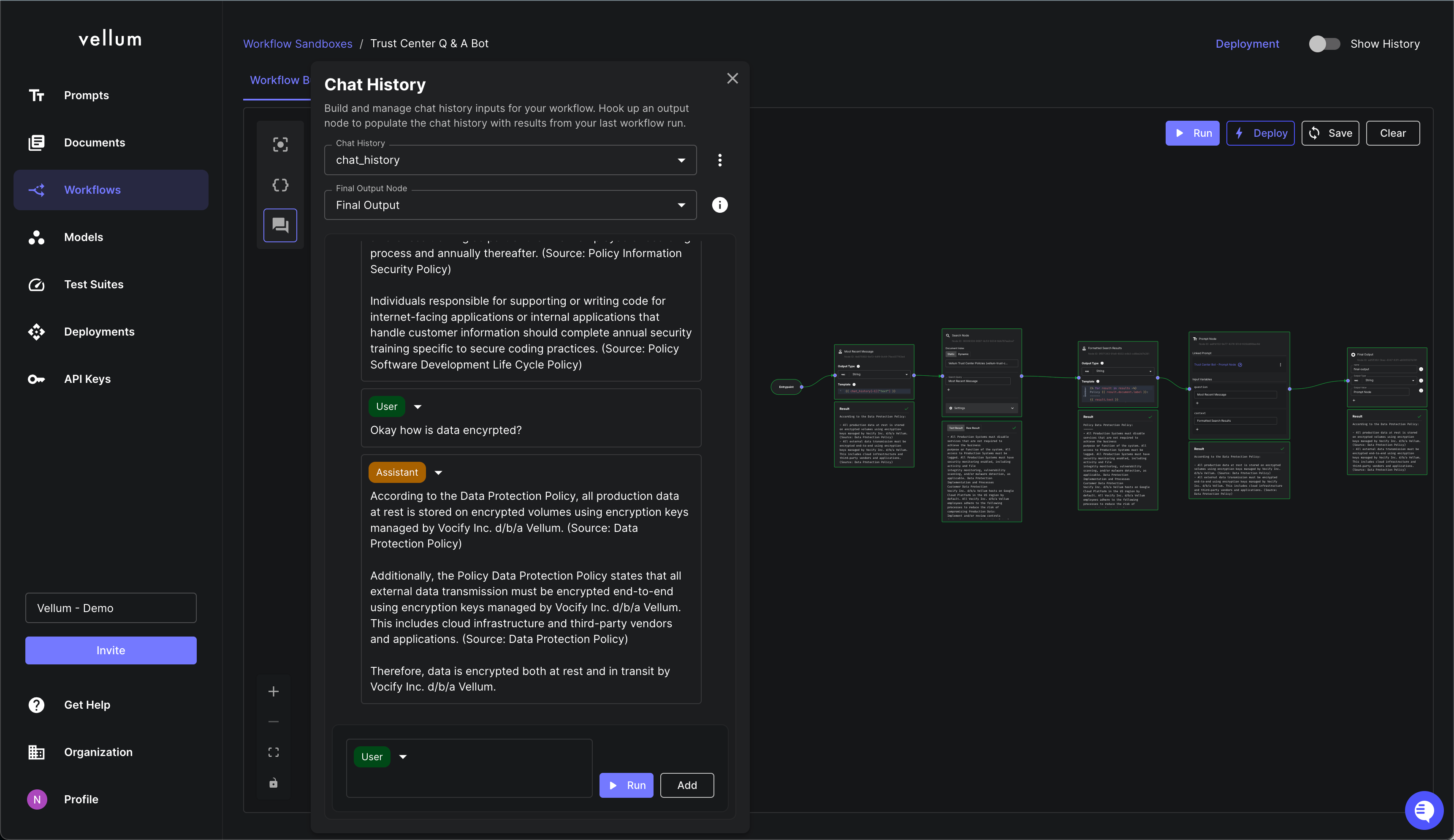Toggle the chat history panel icon
Screen dimensions: 1454x840
pos(280,225)
